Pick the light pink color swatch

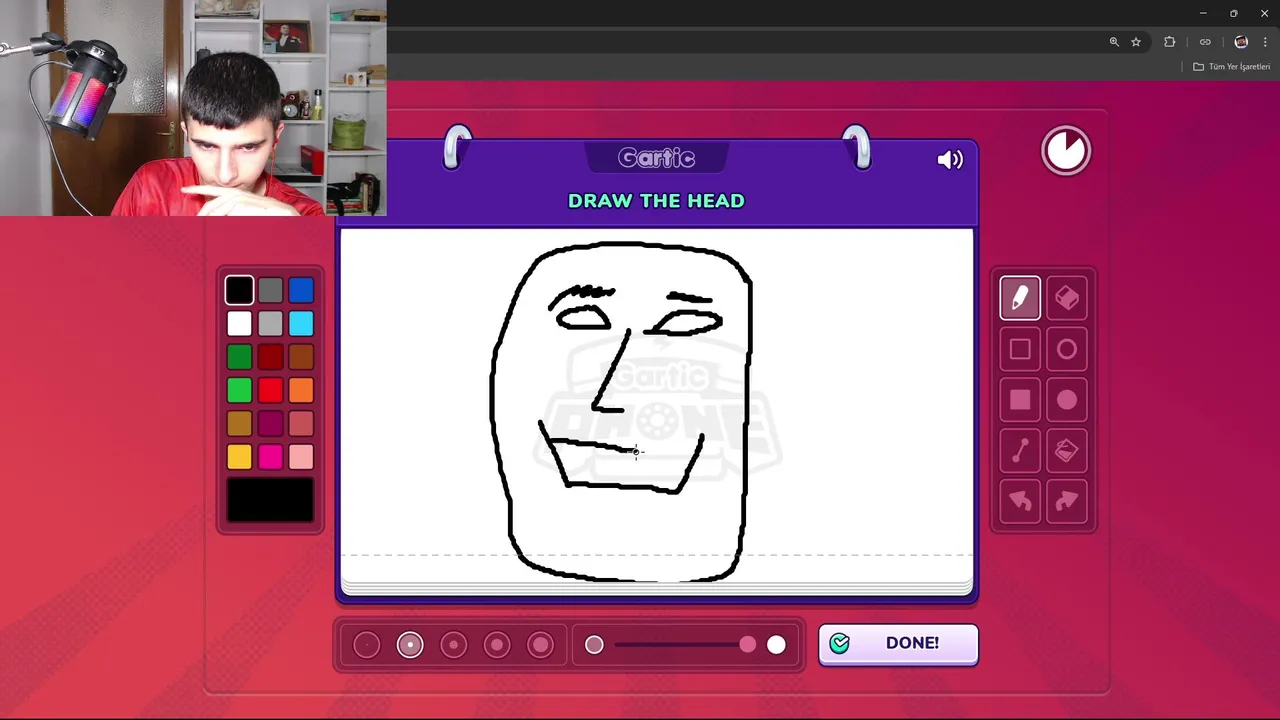pyautogui.click(x=301, y=457)
